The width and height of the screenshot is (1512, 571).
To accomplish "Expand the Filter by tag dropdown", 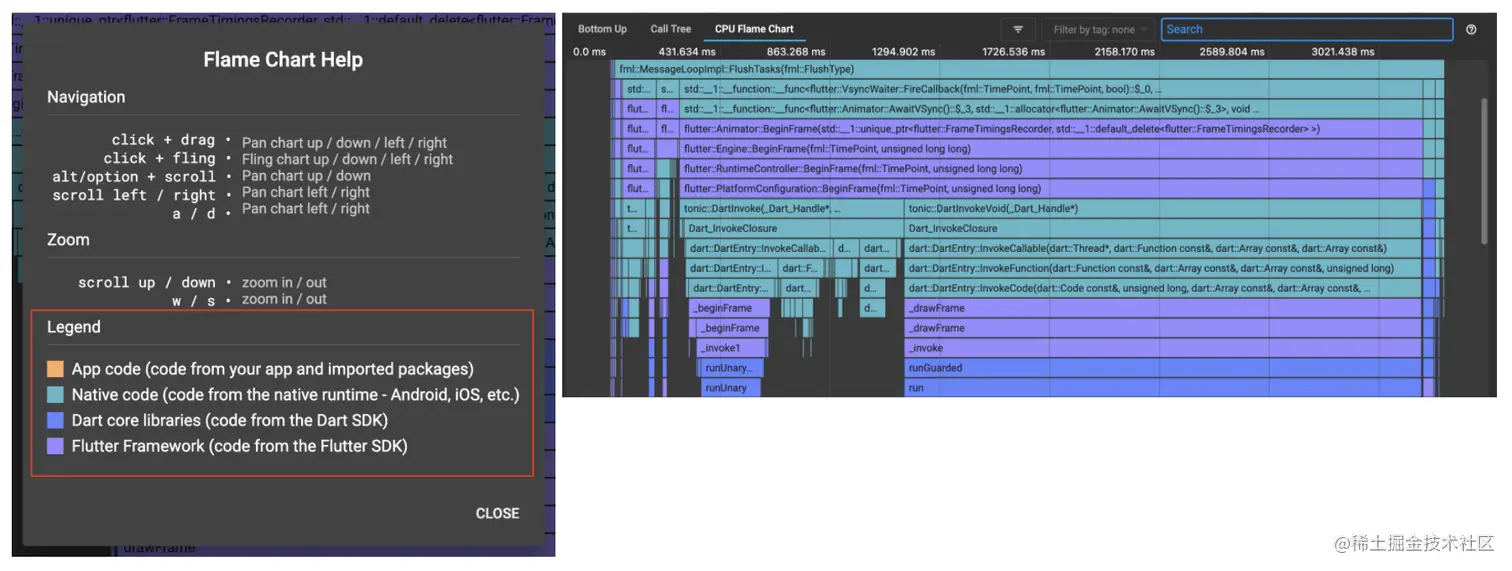I will pos(1098,30).
